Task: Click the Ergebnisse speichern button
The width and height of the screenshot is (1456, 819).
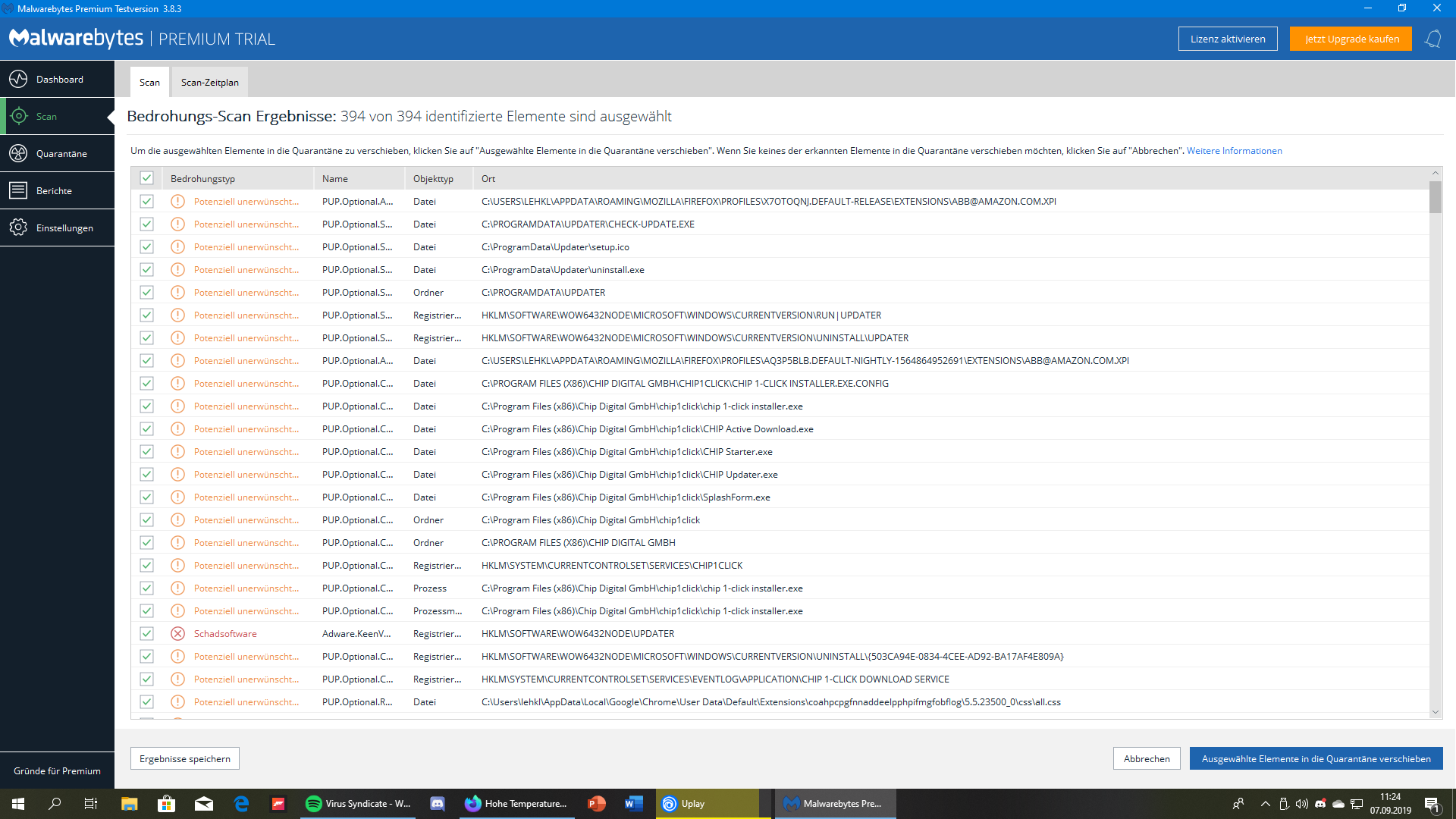Action: [185, 758]
